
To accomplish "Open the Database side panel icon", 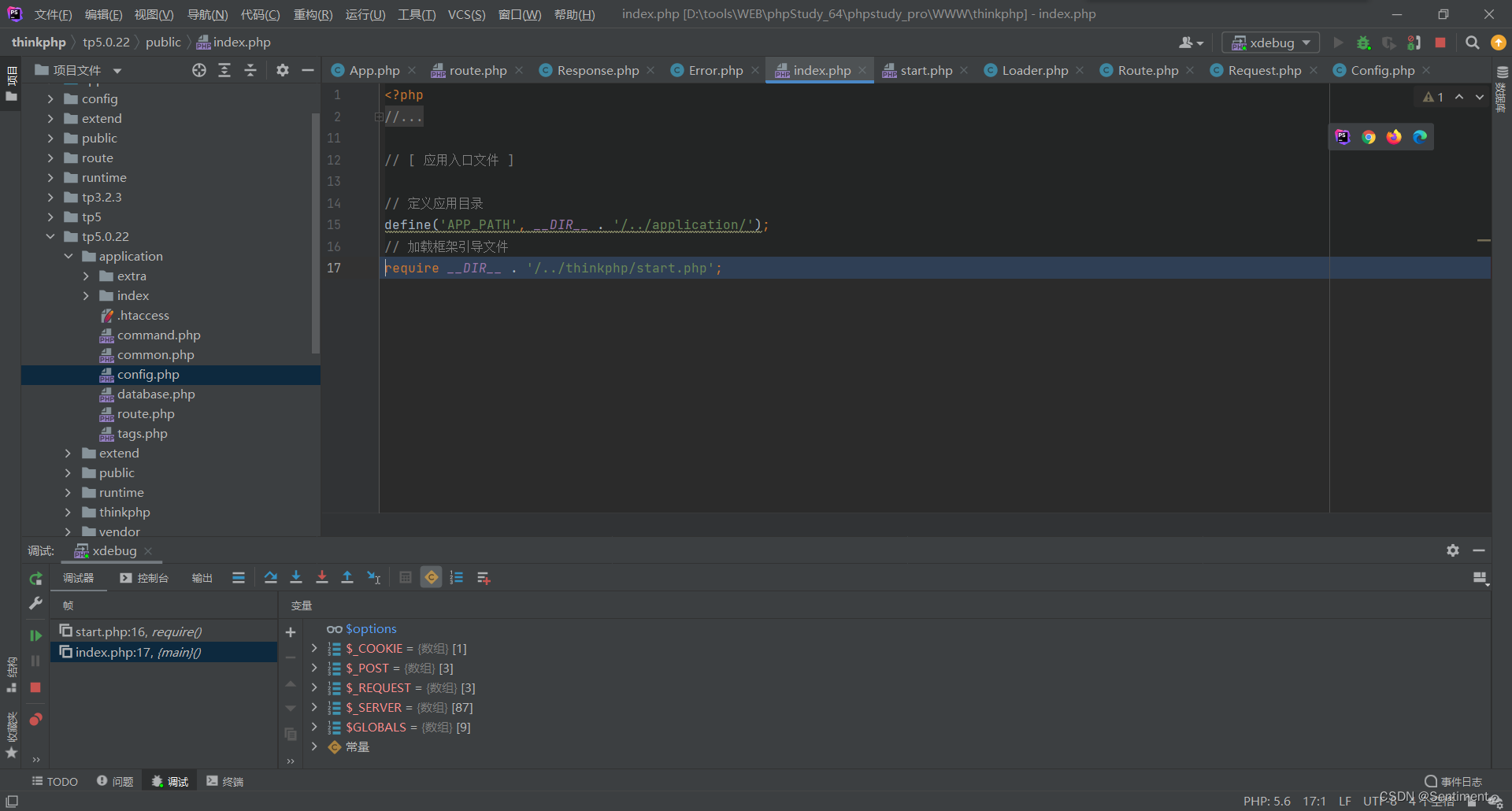I will point(1502,72).
